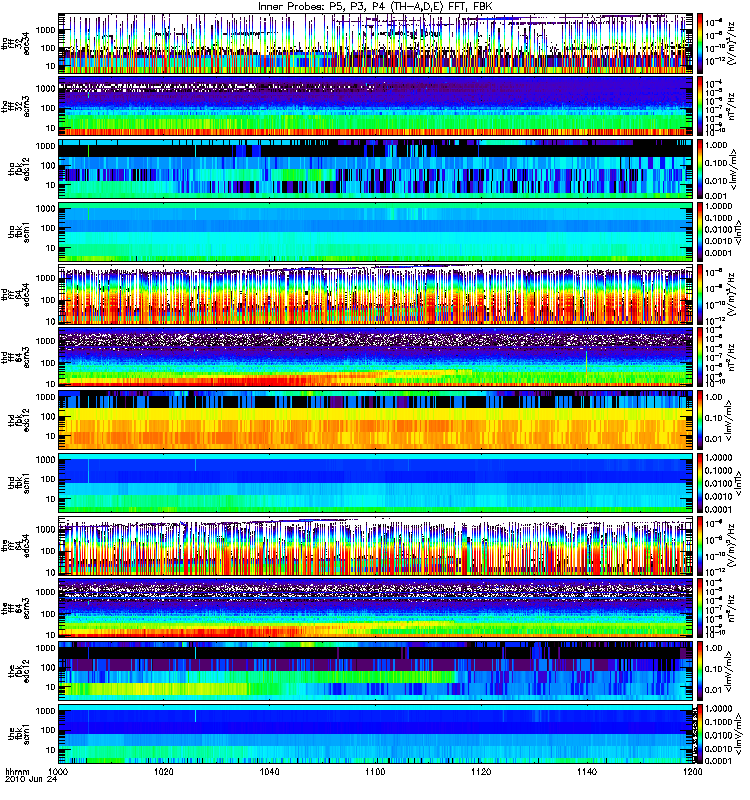750x800 pixels.
Task: Click the 'hhmm' time axis caption
Action: click(17, 772)
